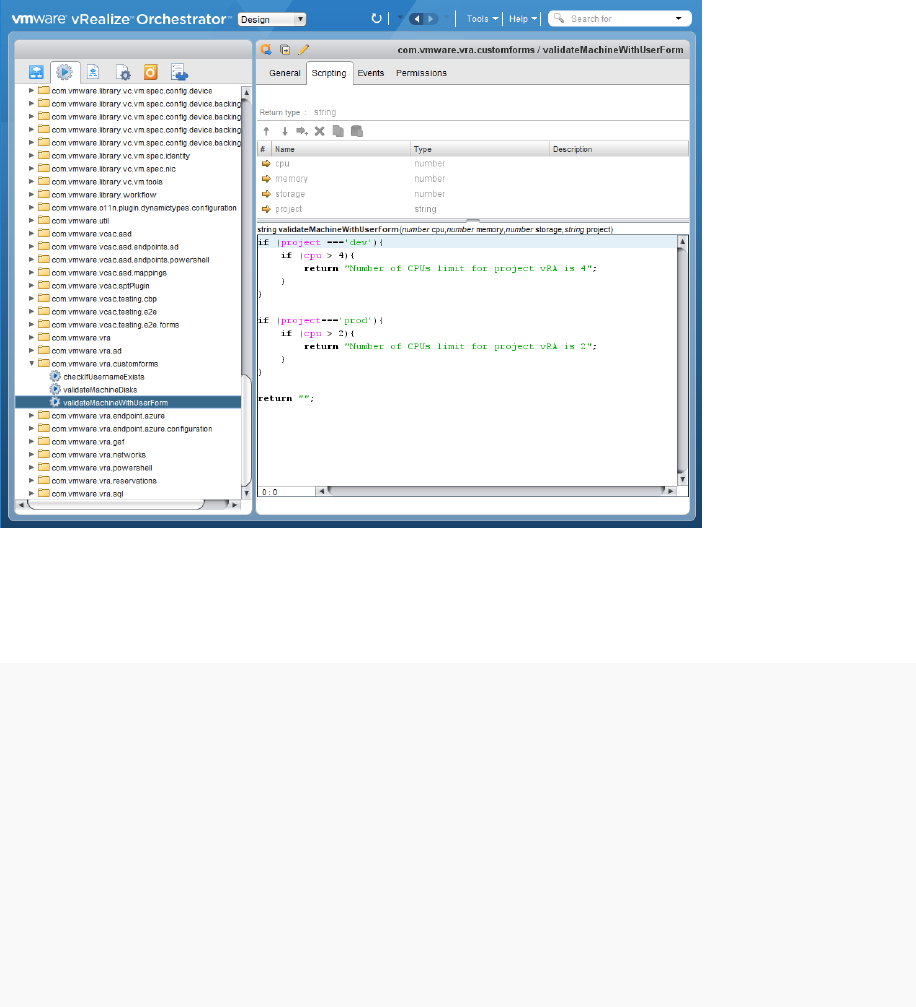
Task: Click into the Search for field
Action: pyautogui.click(x=620, y=19)
